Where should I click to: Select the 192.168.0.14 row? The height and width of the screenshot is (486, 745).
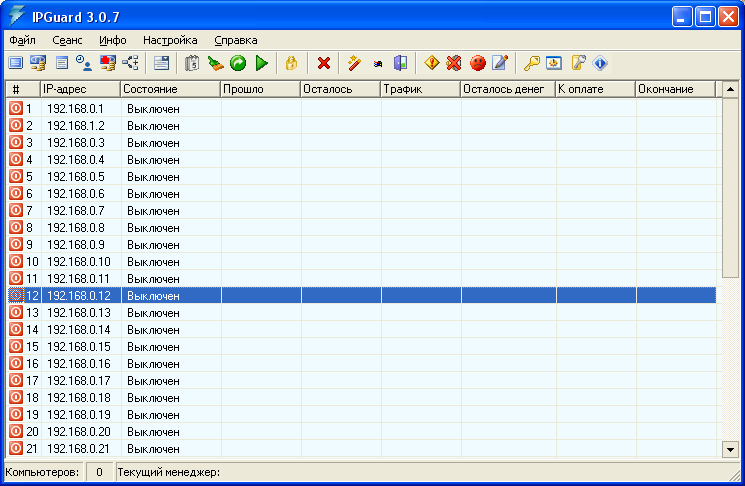click(361, 330)
